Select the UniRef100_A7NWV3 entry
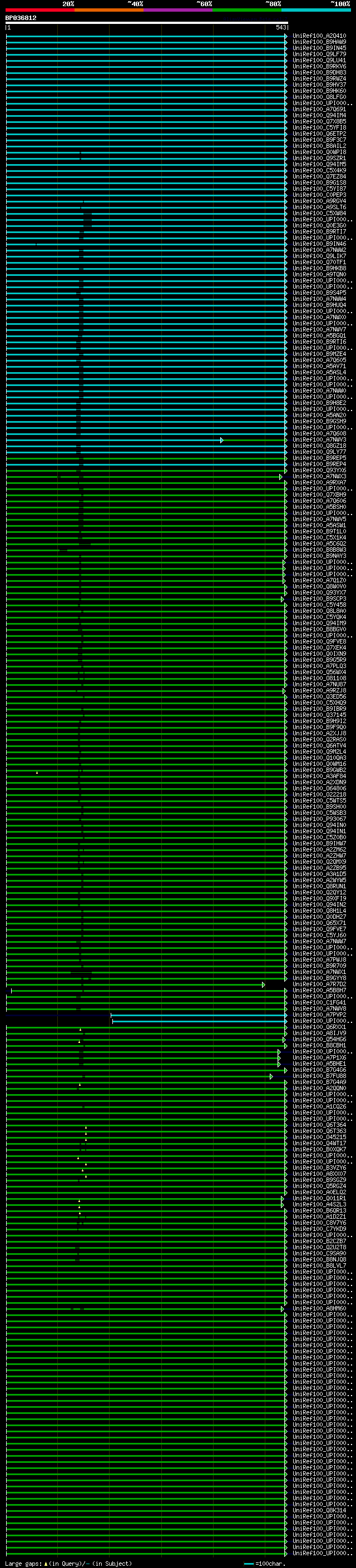This screenshot has height=1568, width=356. pos(319,439)
